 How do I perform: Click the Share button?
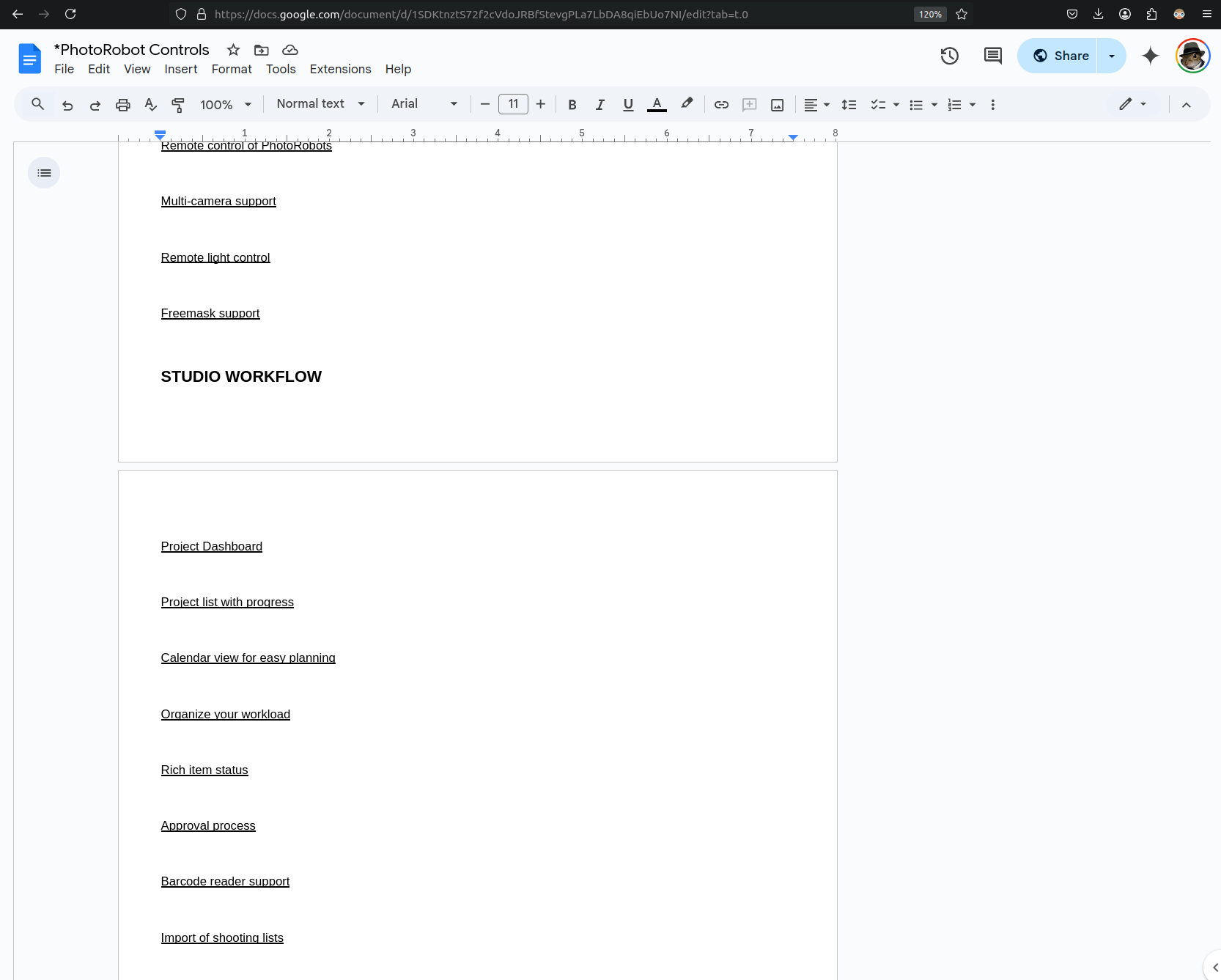pos(1058,56)
